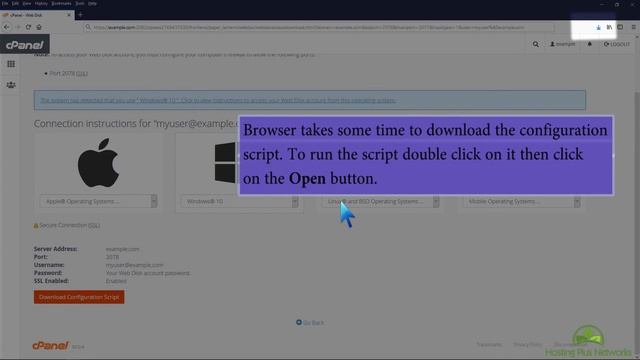Close the cPanel Web Disk tab
Image resolution: width=640 pixels, height=360 pixels.
tap(69, 15)
